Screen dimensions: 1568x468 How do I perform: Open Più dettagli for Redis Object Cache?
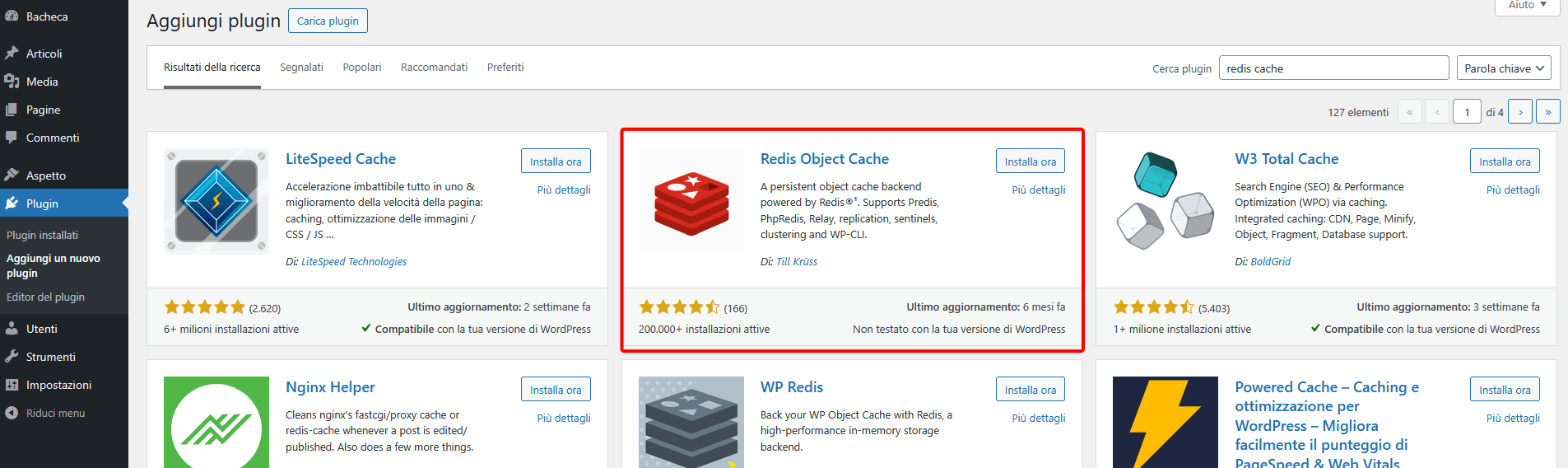click(x=1039, y=190)
